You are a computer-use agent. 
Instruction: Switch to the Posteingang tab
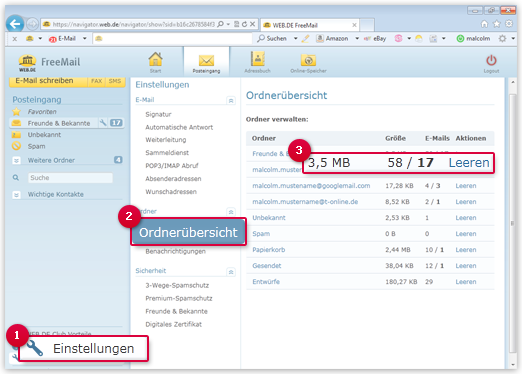tap(206, 63)
